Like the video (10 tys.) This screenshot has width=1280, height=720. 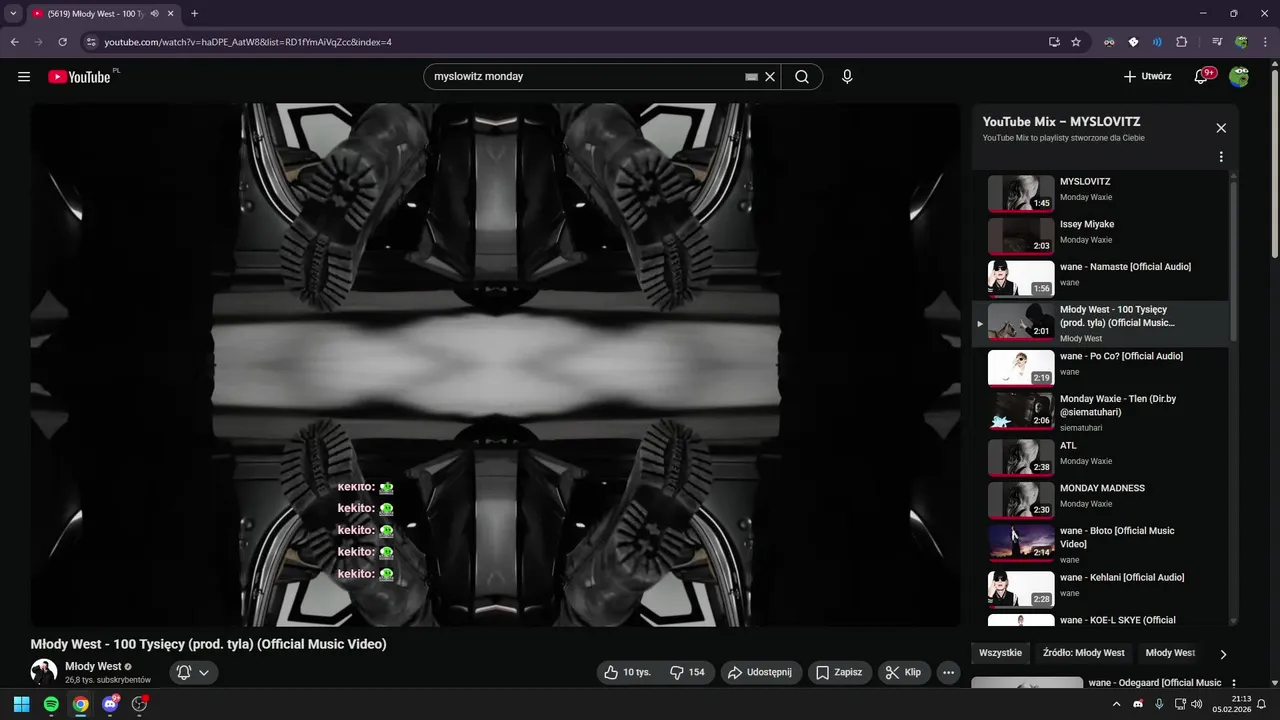tap(627, 673)
